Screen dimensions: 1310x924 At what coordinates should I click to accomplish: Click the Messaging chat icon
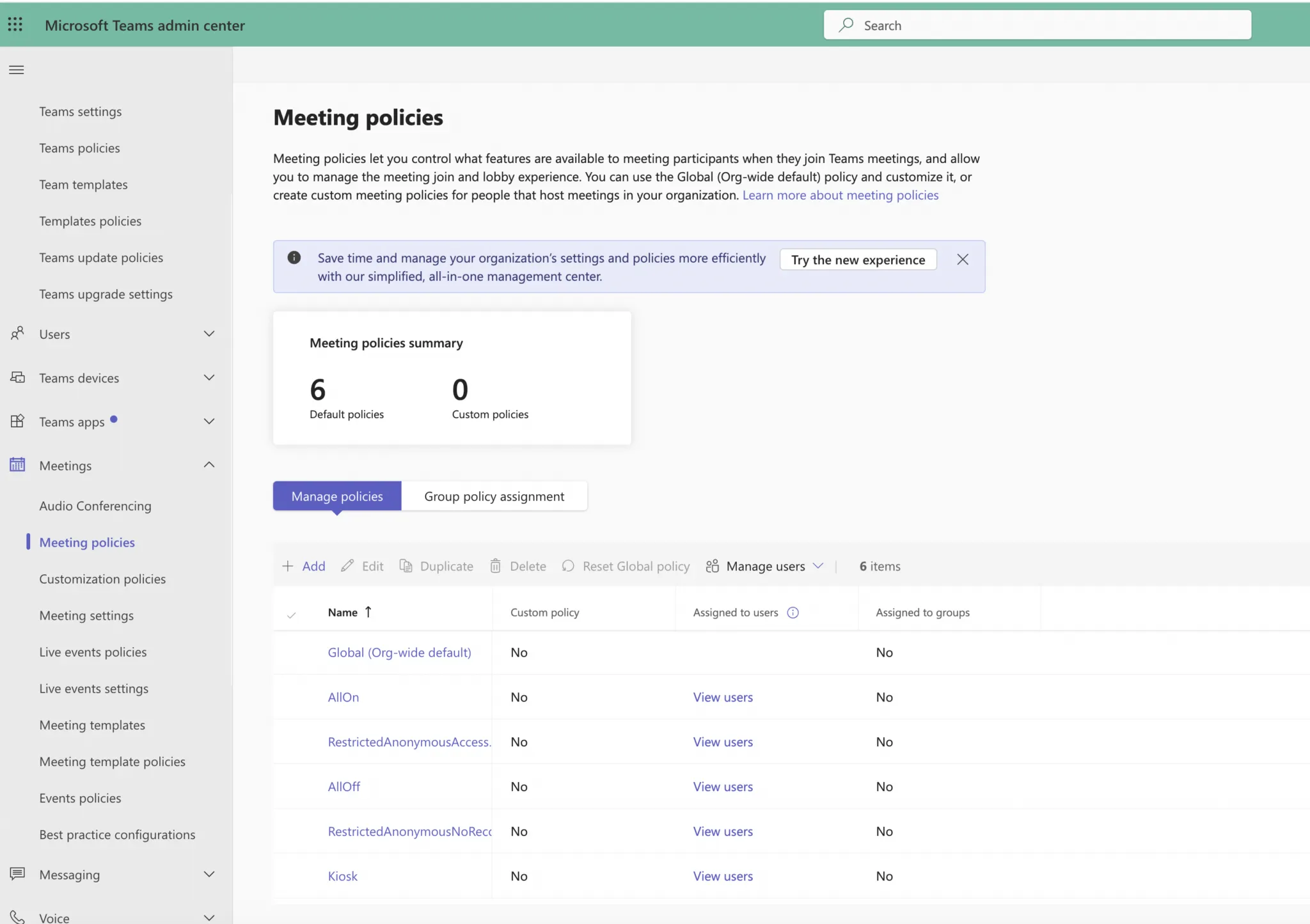coord(17,873)
